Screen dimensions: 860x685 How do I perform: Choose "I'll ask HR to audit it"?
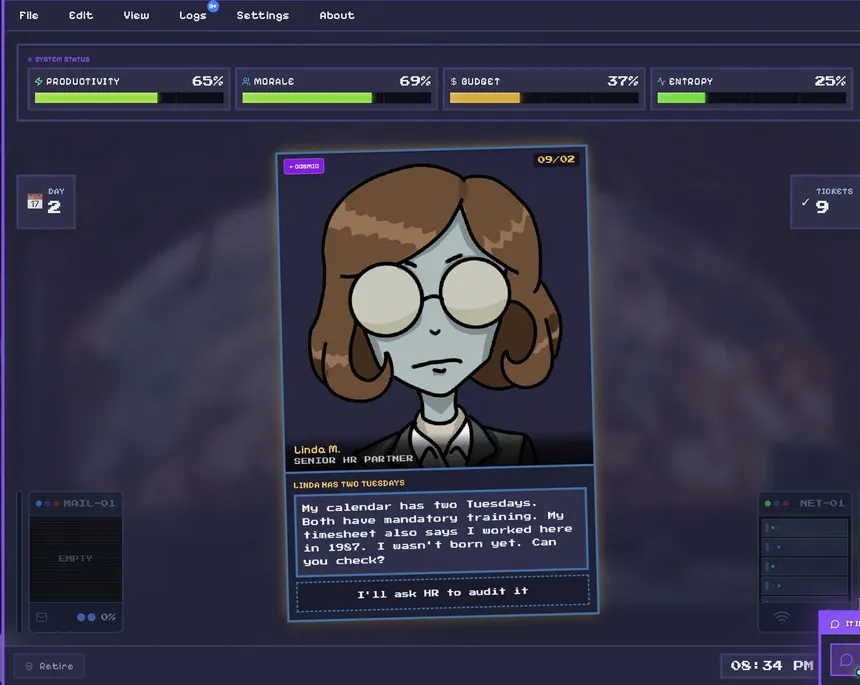click(x=443, y=592)
